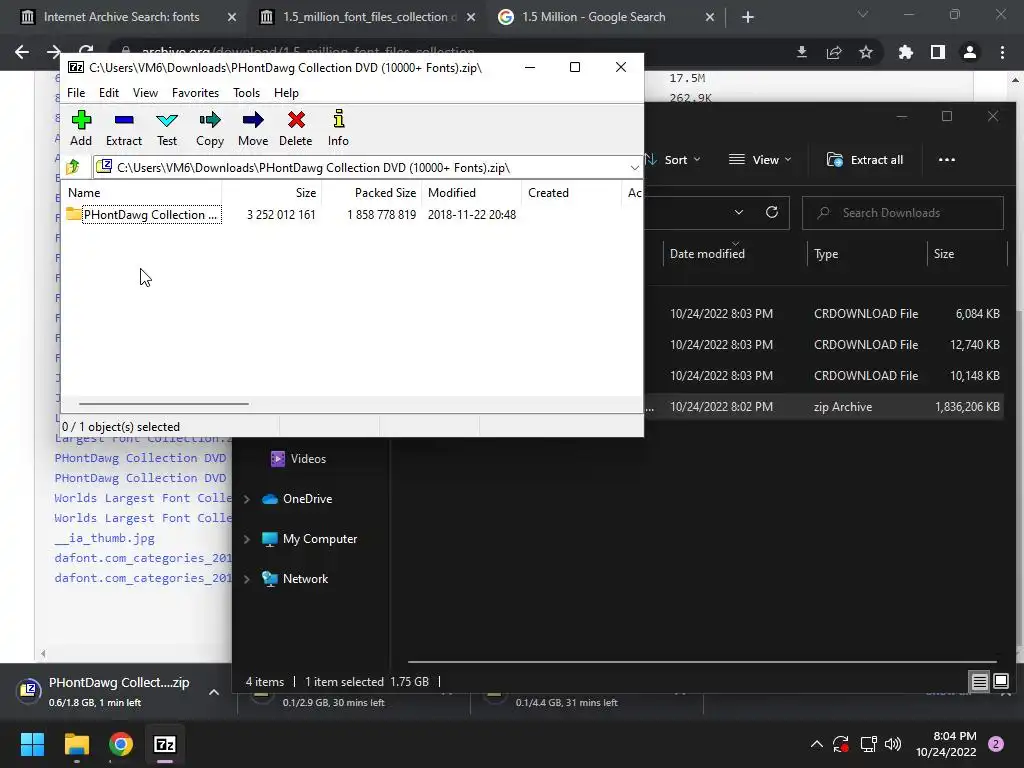The width and height of the screenshot is (1024, 768).
Task: Toggle Chrome side panel icon
Action: 938,52
